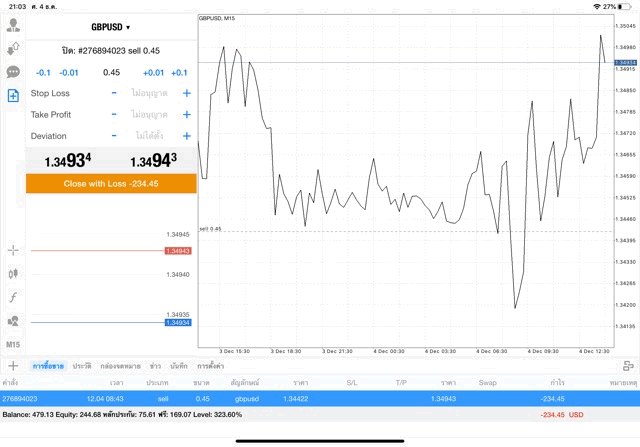Image resolution: width=640 pixels, height=447 pixels.
Task: Click the M15 timeframe selector
Action: (x=13, y=345)
